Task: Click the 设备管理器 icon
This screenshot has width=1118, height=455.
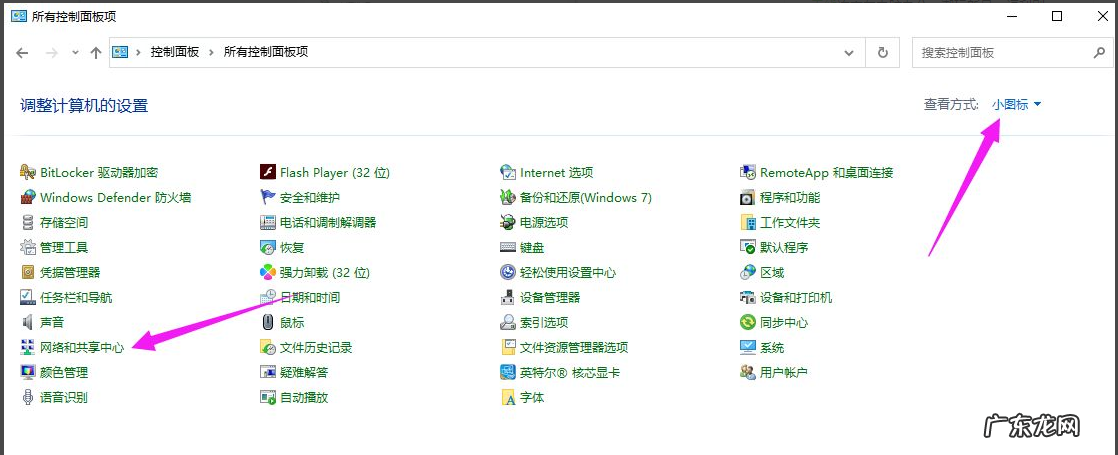Action: (x=508, y=297)
